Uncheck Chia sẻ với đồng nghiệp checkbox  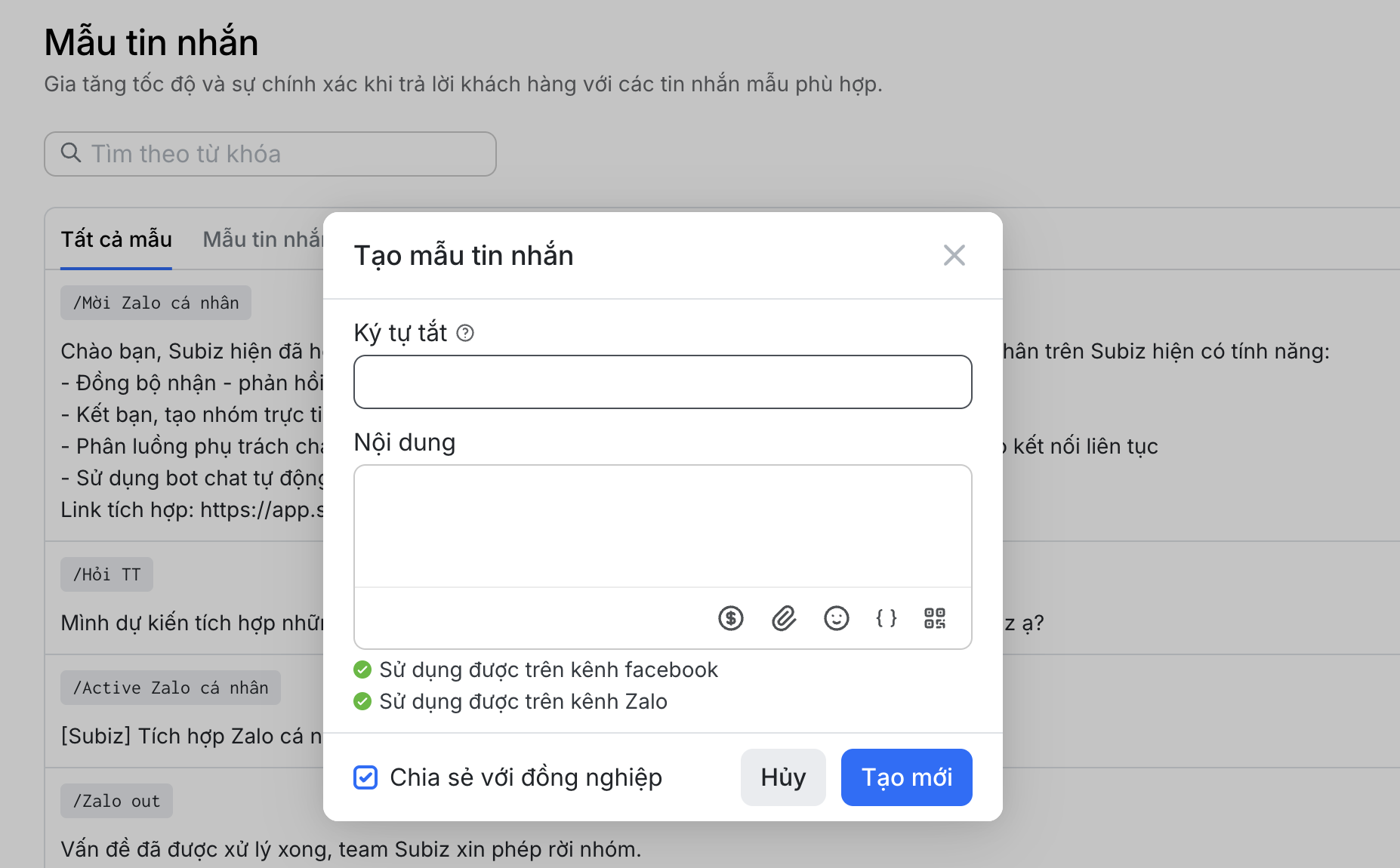coord(365,777)
